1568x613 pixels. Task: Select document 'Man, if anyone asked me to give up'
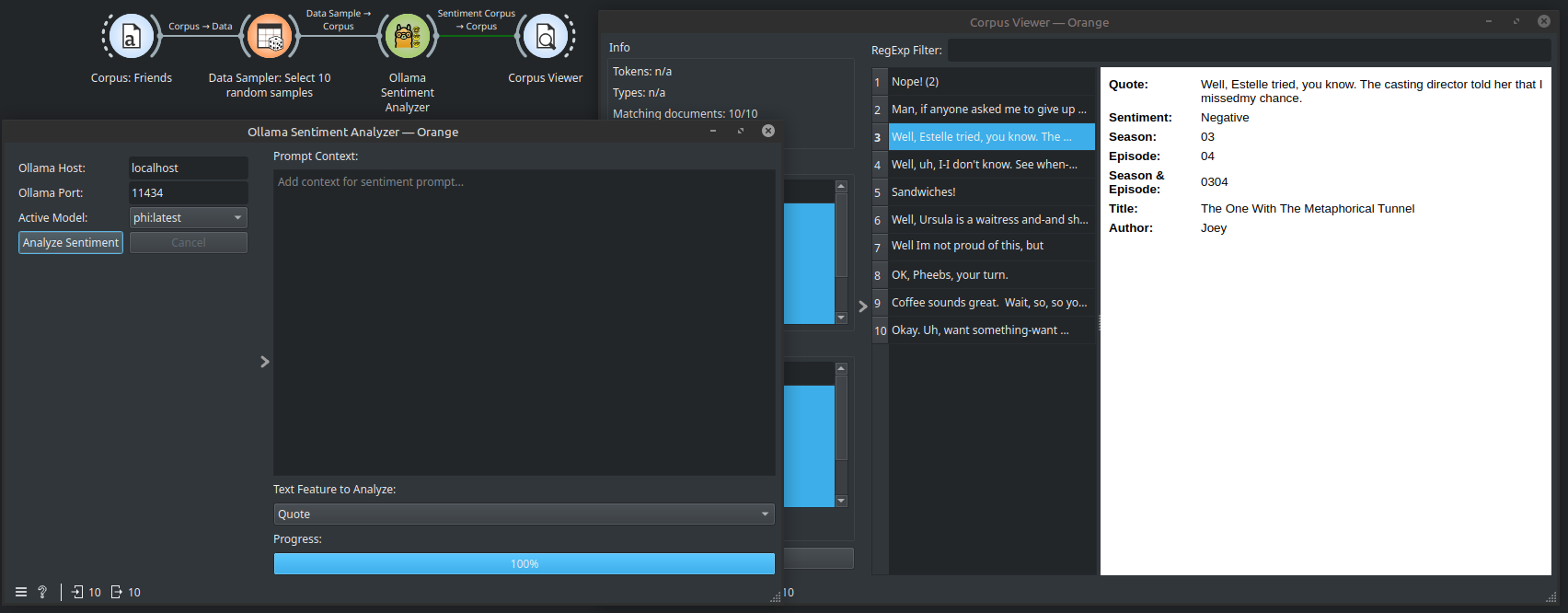coord(992,110)
